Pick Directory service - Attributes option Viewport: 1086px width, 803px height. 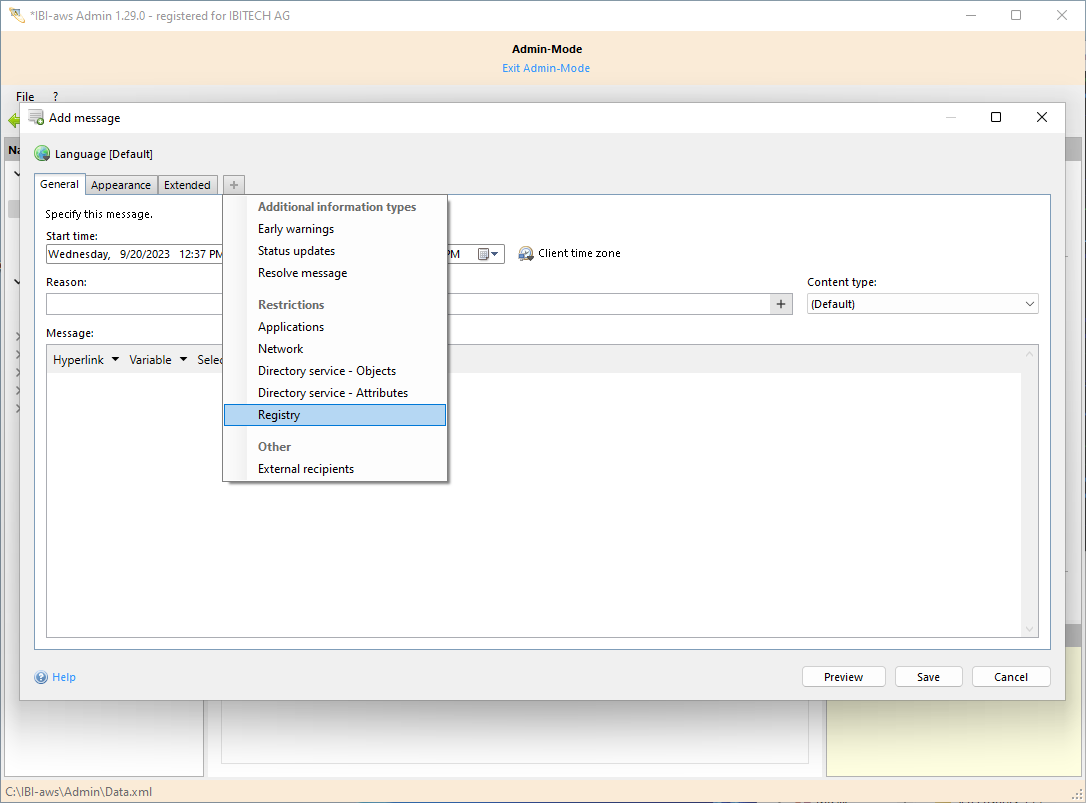tap(333, 393)
